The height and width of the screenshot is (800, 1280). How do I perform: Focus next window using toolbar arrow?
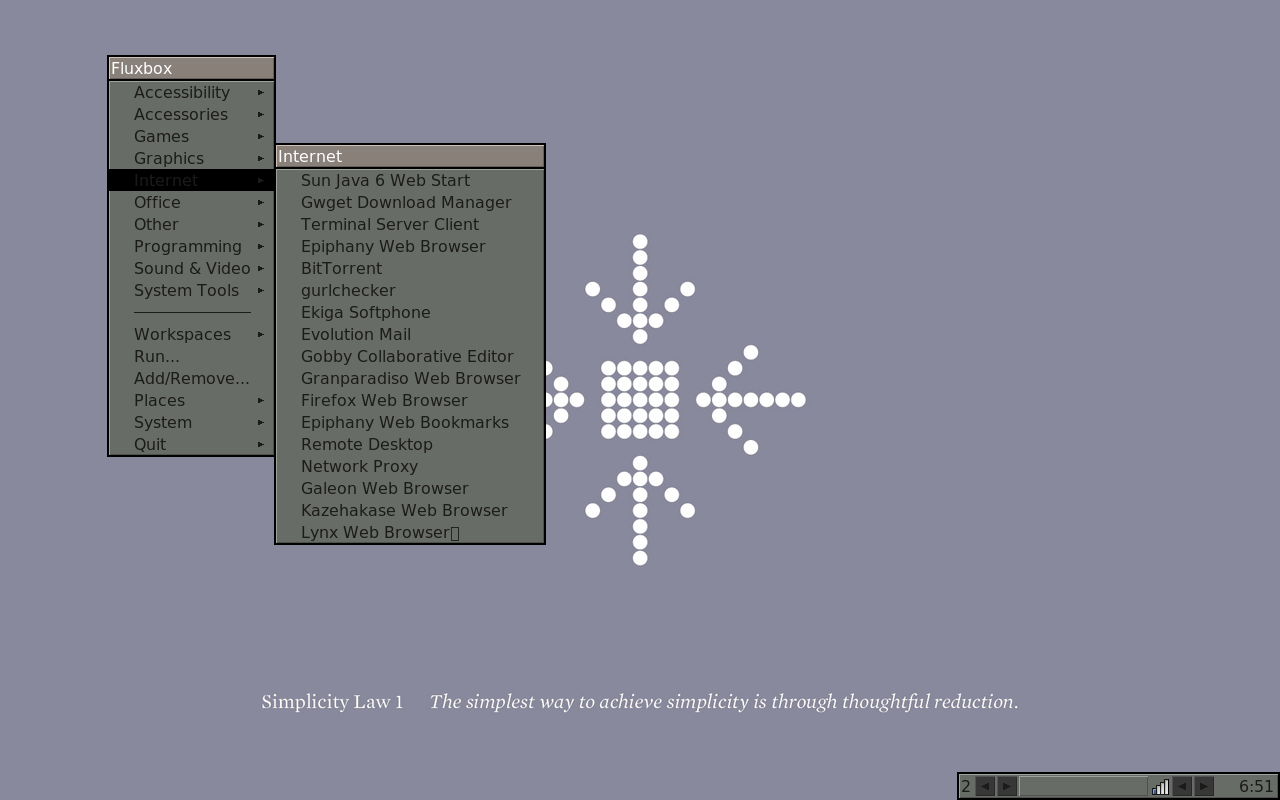click(x=1204, y=786)
